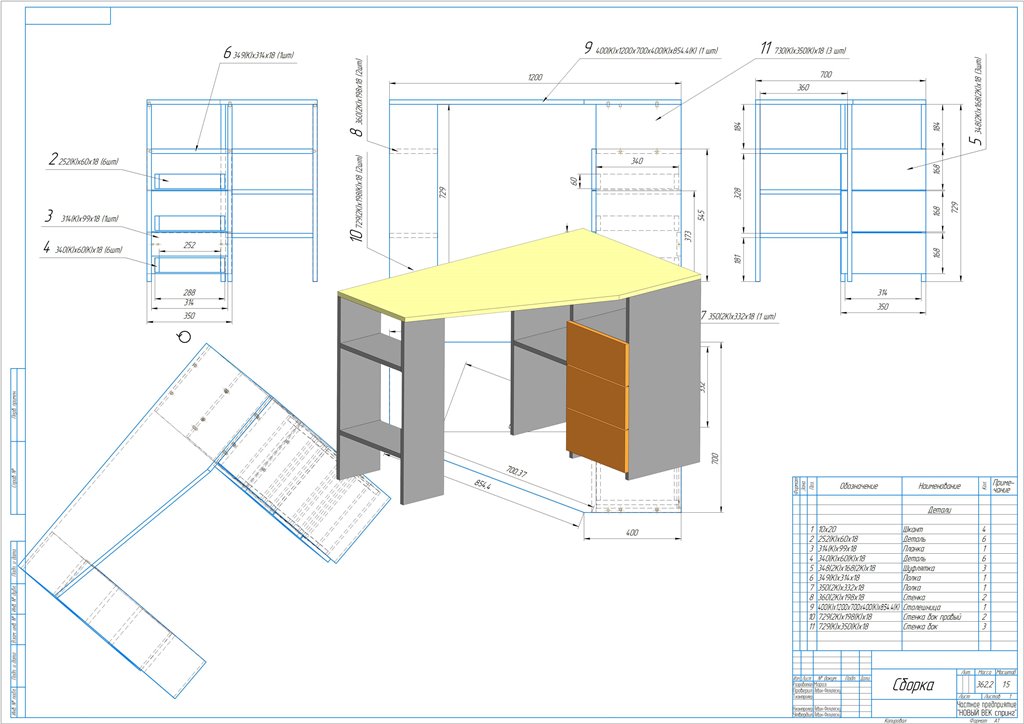Select the "Столешница" part name
Screen dimensions: 1024x724
tap(921, 607)
